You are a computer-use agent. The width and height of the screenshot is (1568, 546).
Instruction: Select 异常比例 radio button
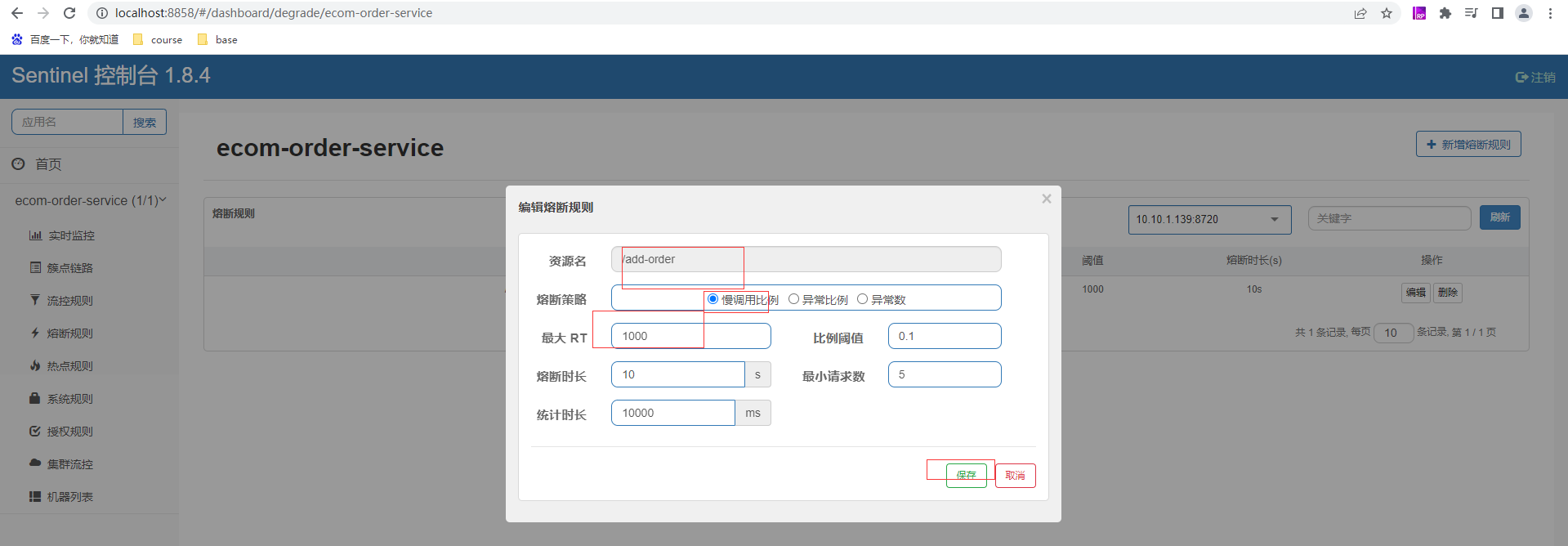pyautogui.click(x=793, y=299)
